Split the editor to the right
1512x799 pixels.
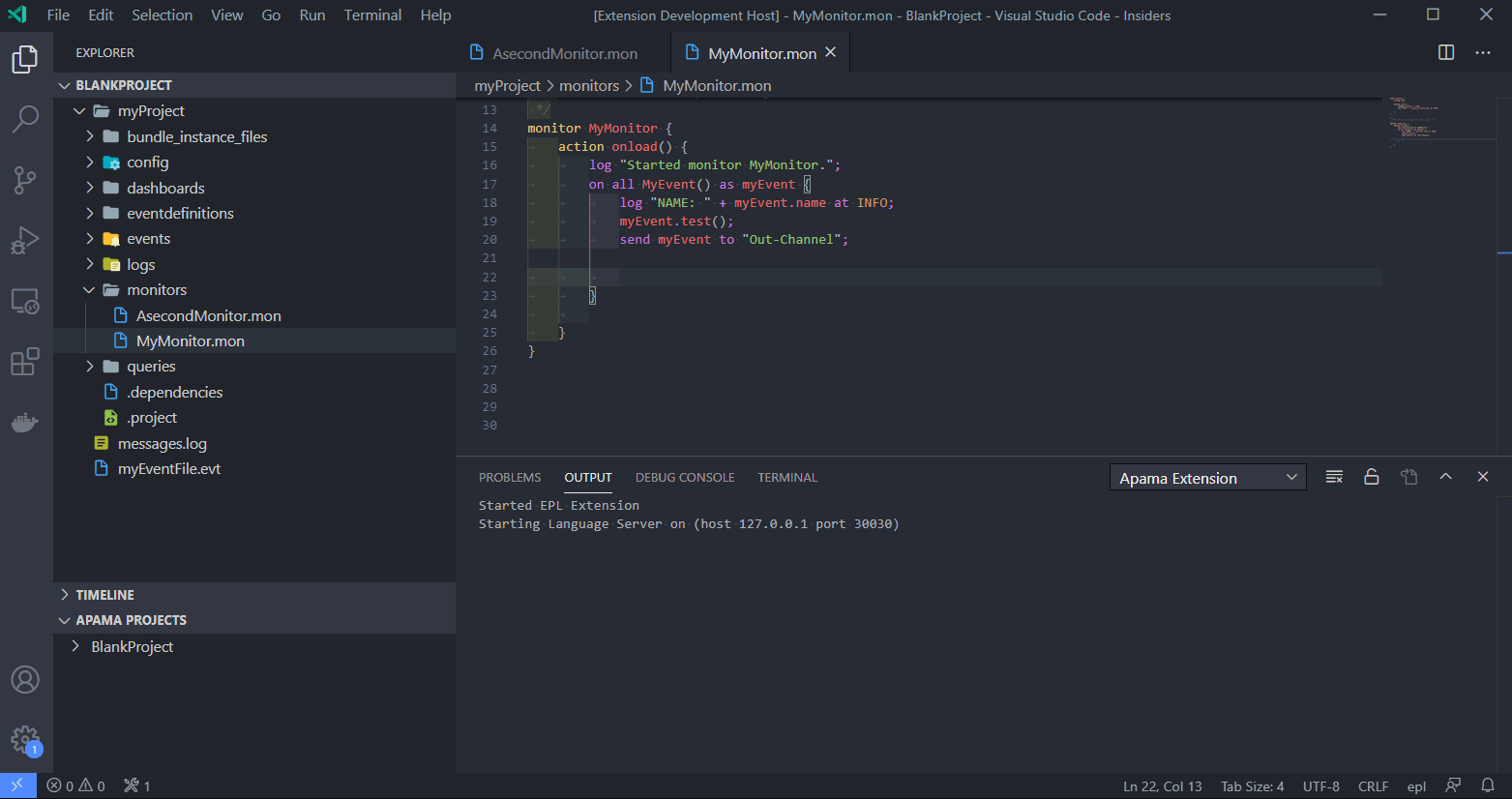pyautogui.click(x=1446, y=53)
